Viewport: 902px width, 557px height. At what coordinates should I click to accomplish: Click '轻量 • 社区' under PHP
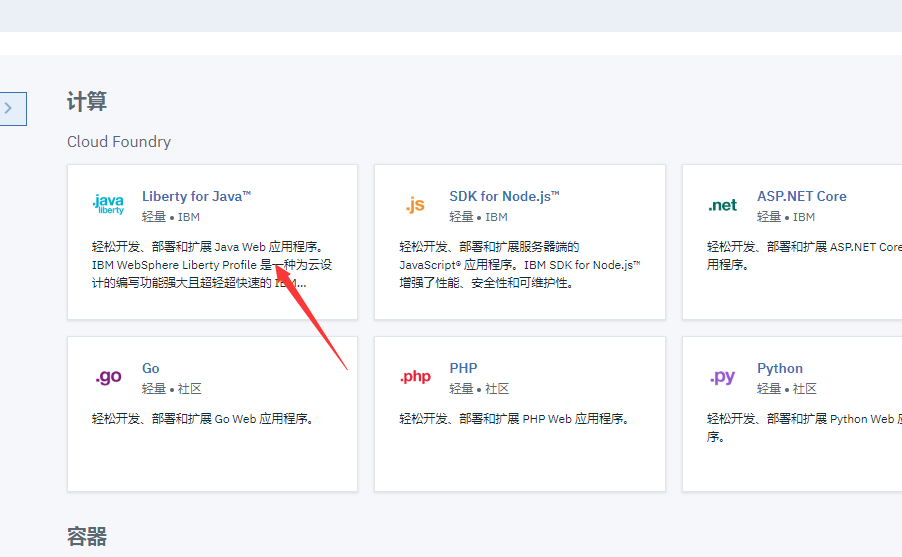(479, 389)
